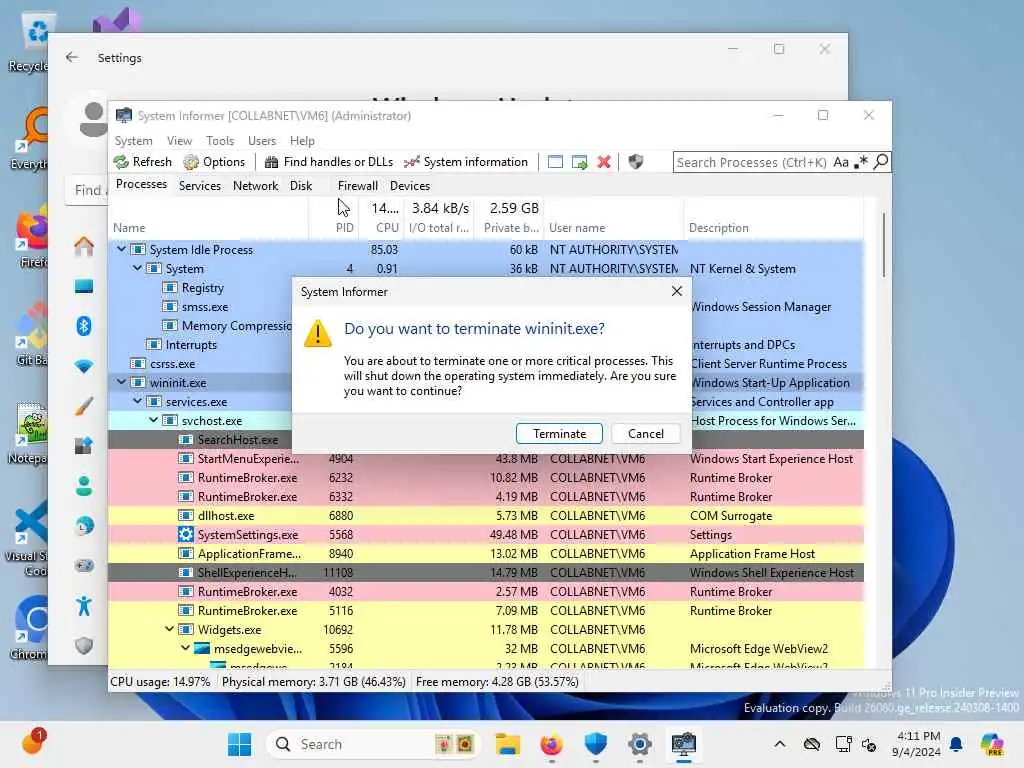Switch to the Disk tab
Image resolution: width=1024 pixels, height=768 pixels.
click(x=301, y=185)
